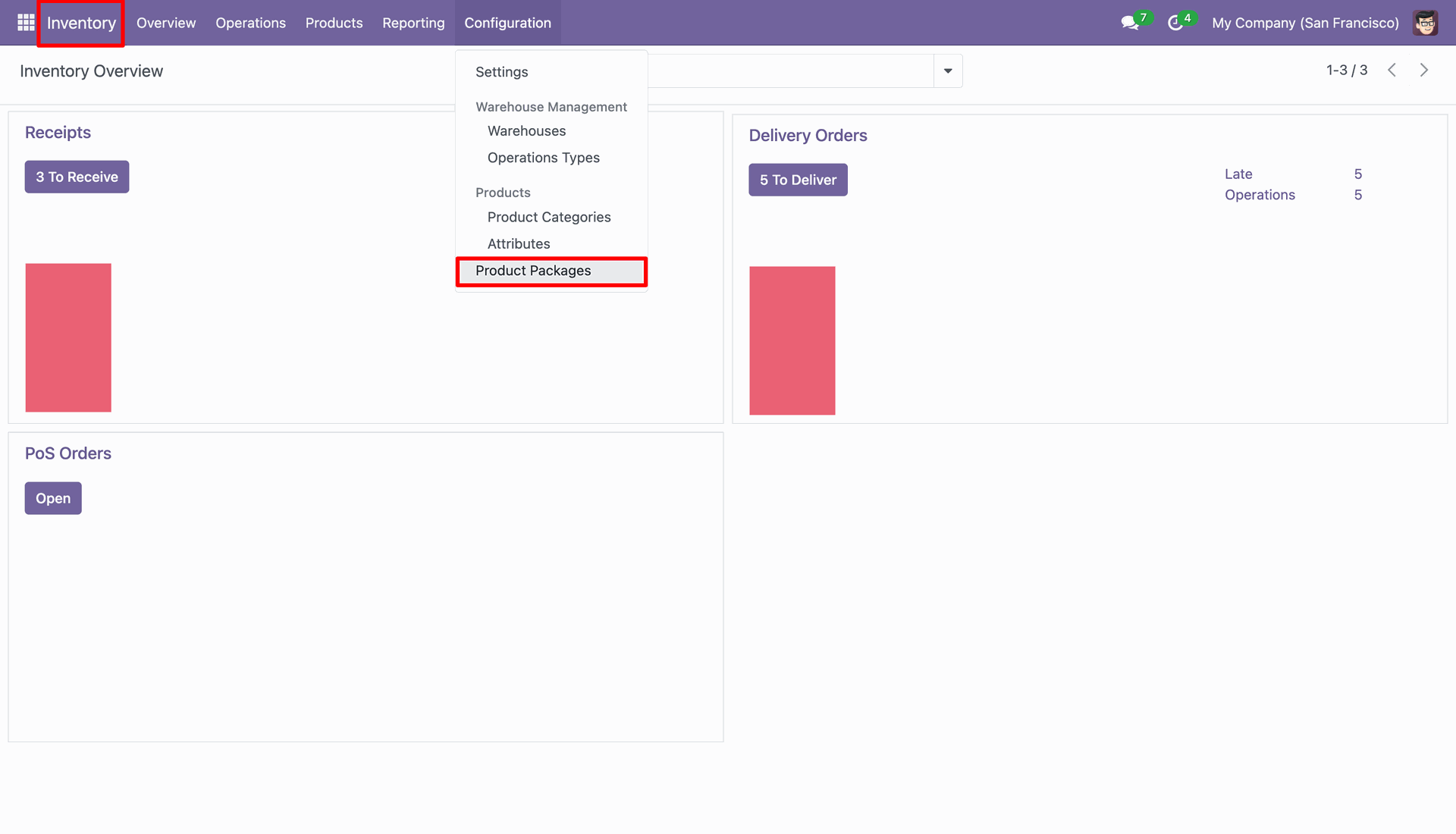Screen dimensions: 1456x834
Task: Switch company via My Company (San Francisco)
Action: 1305,23
